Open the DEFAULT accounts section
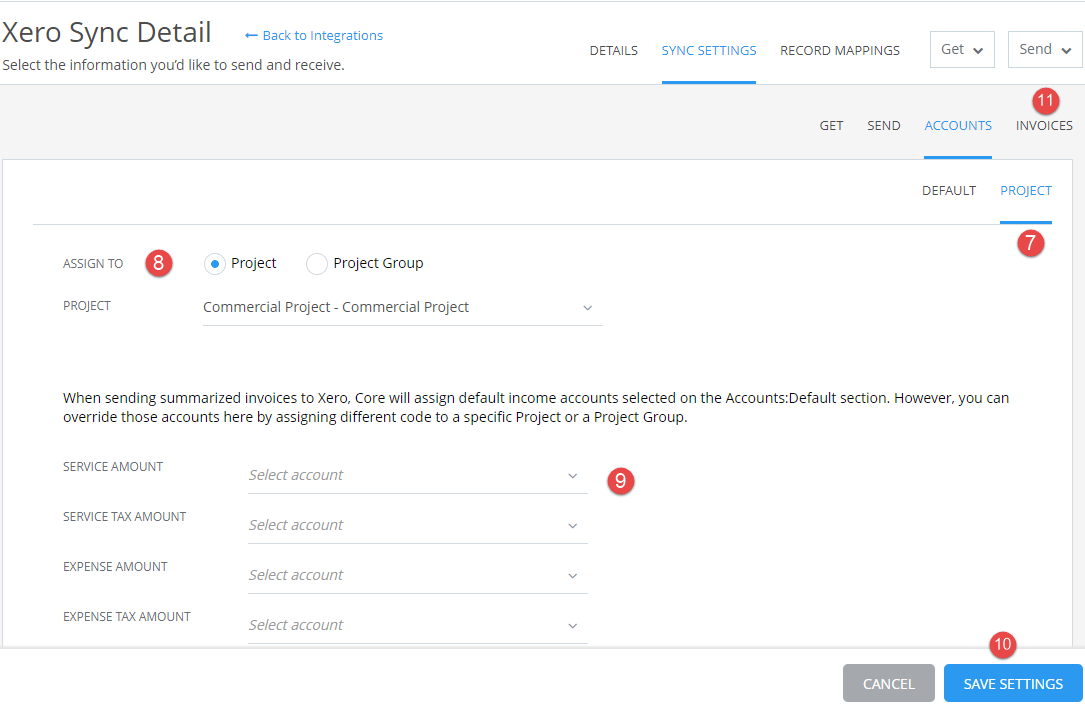Screen dimensions: 1085x717 click(x=949, y=190)
